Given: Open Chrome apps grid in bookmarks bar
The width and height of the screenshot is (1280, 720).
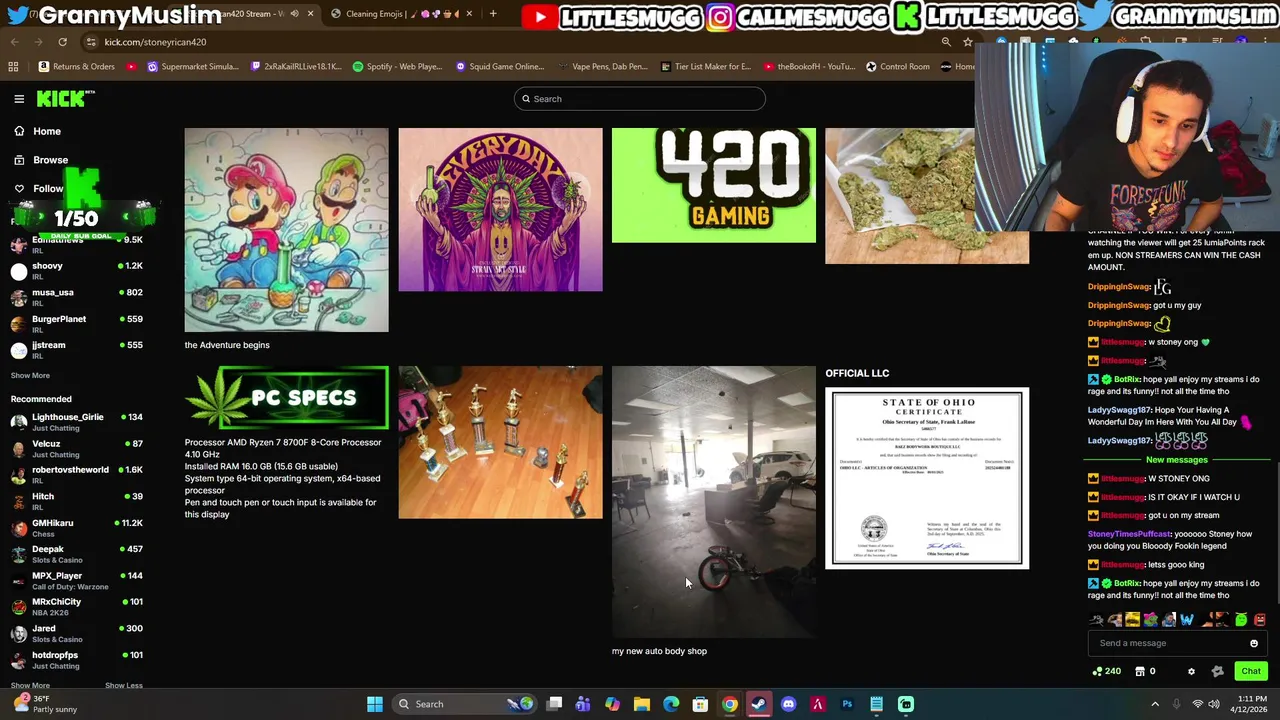Looking at the screenshot, I should [x=13, y=66].
